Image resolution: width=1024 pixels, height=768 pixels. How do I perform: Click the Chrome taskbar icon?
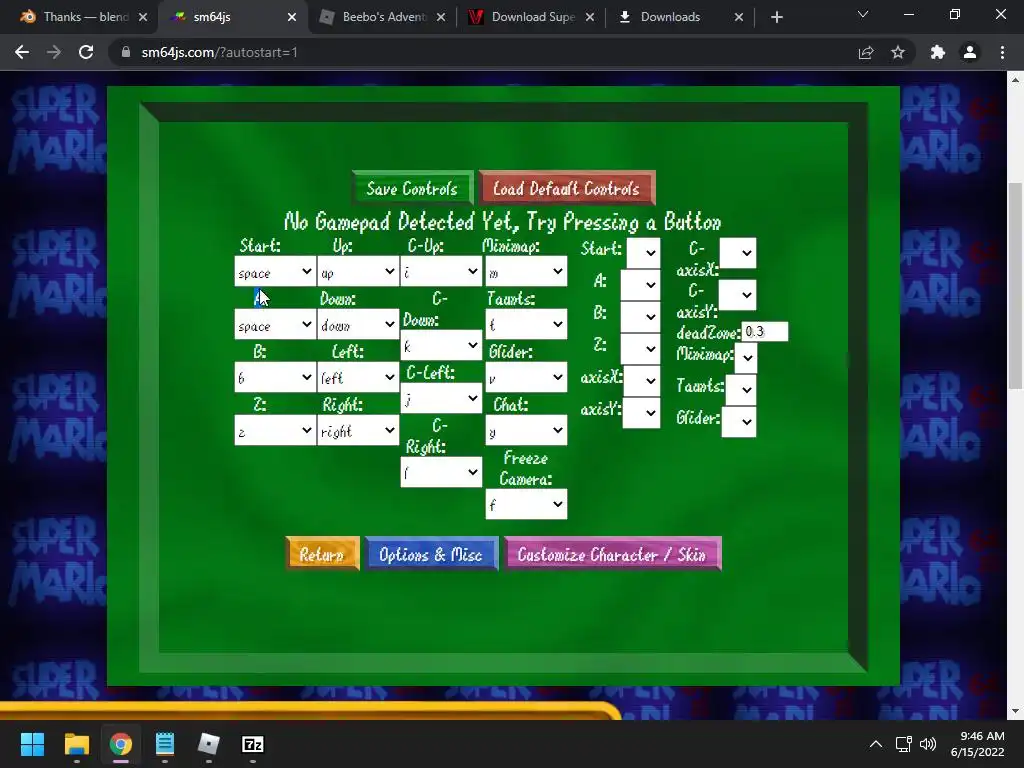120,744
